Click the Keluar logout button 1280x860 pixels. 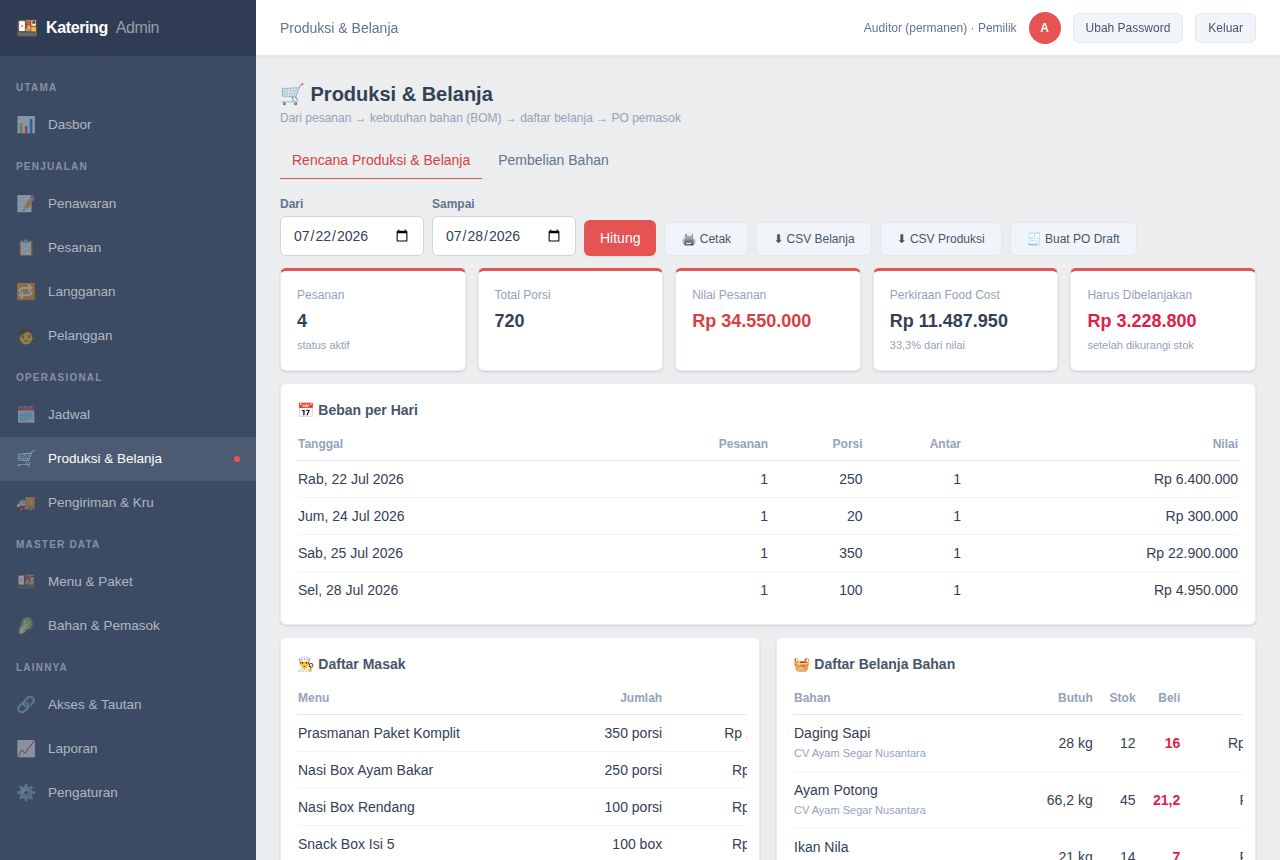(x=1225, y=28)
